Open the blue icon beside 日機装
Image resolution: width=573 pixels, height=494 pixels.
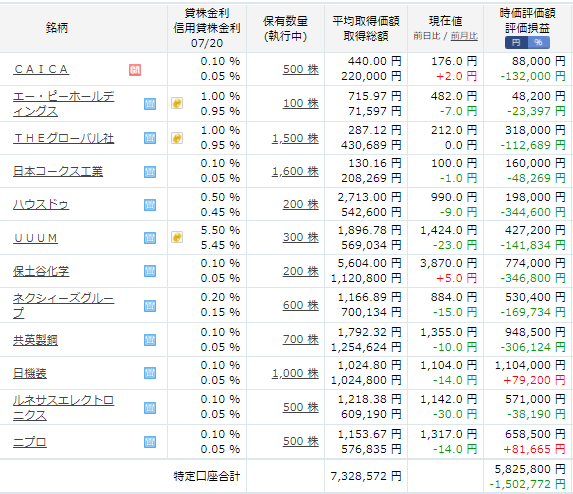pos(150,373)
